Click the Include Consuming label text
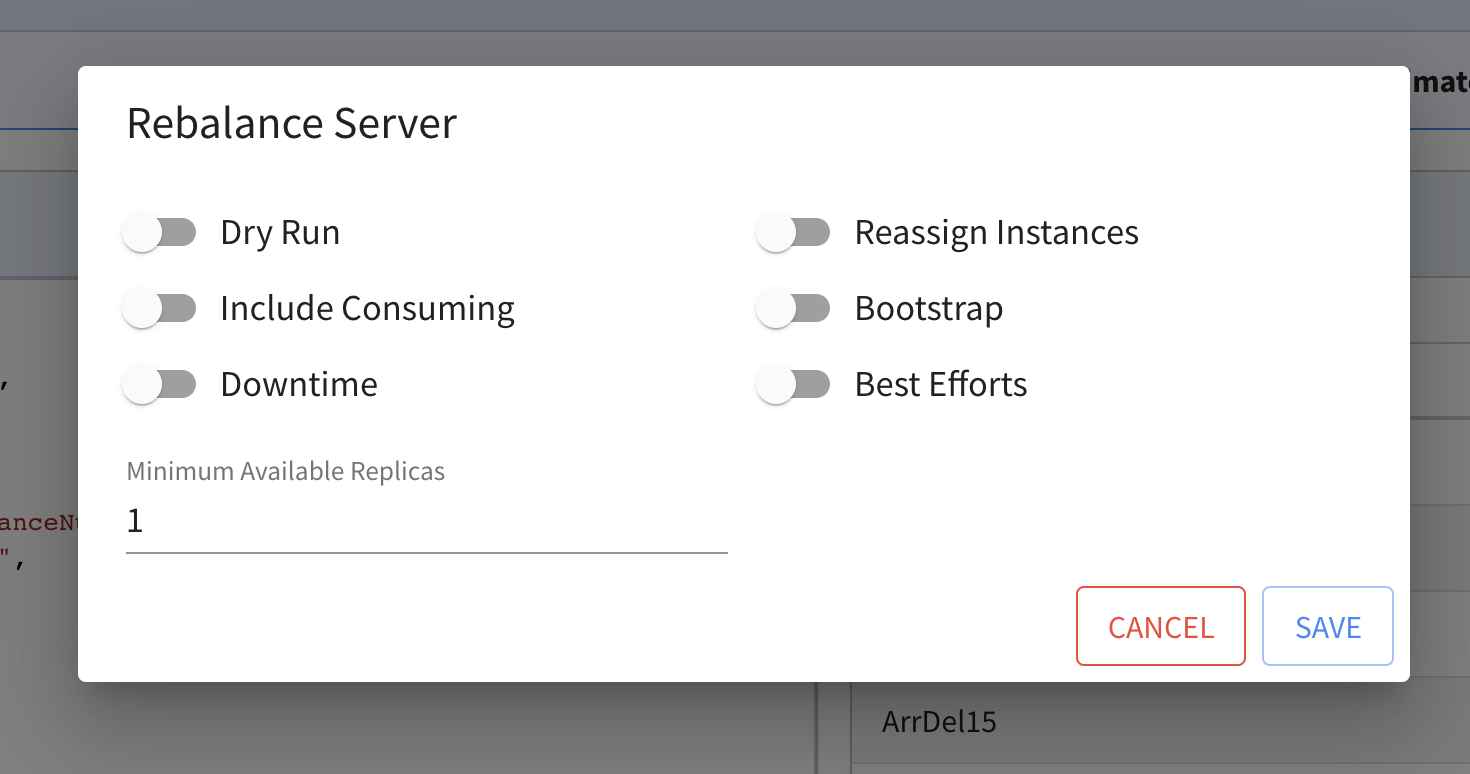Viewport: 1470px width, 774px height. tap(367, 309)
